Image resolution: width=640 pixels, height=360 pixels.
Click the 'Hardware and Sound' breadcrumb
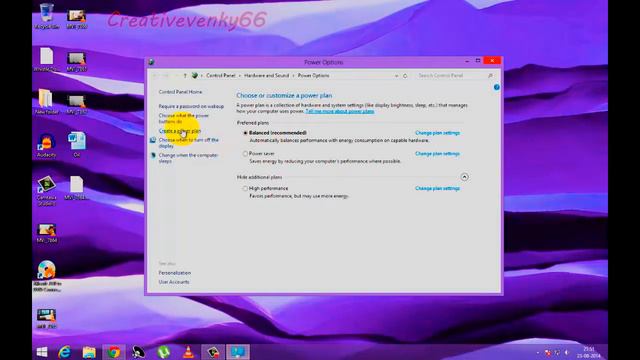(x=267, y=76)
